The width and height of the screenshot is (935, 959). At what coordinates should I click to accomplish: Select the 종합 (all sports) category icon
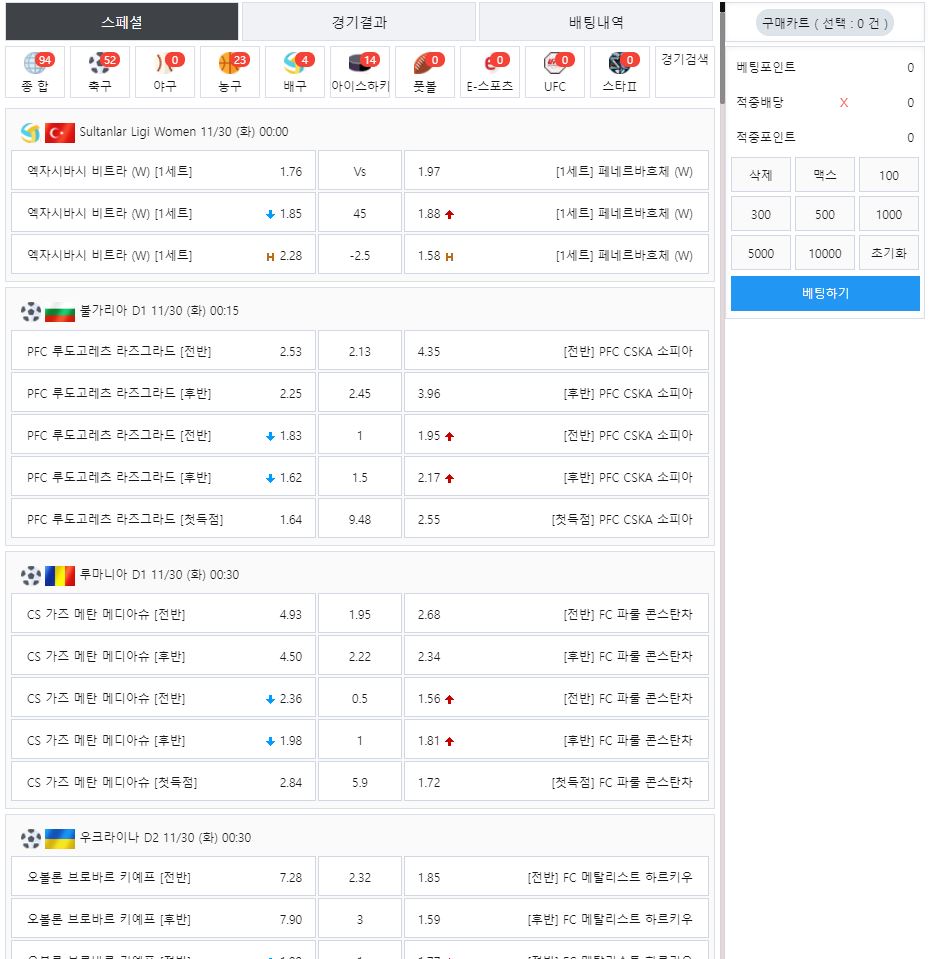point(35,72)
